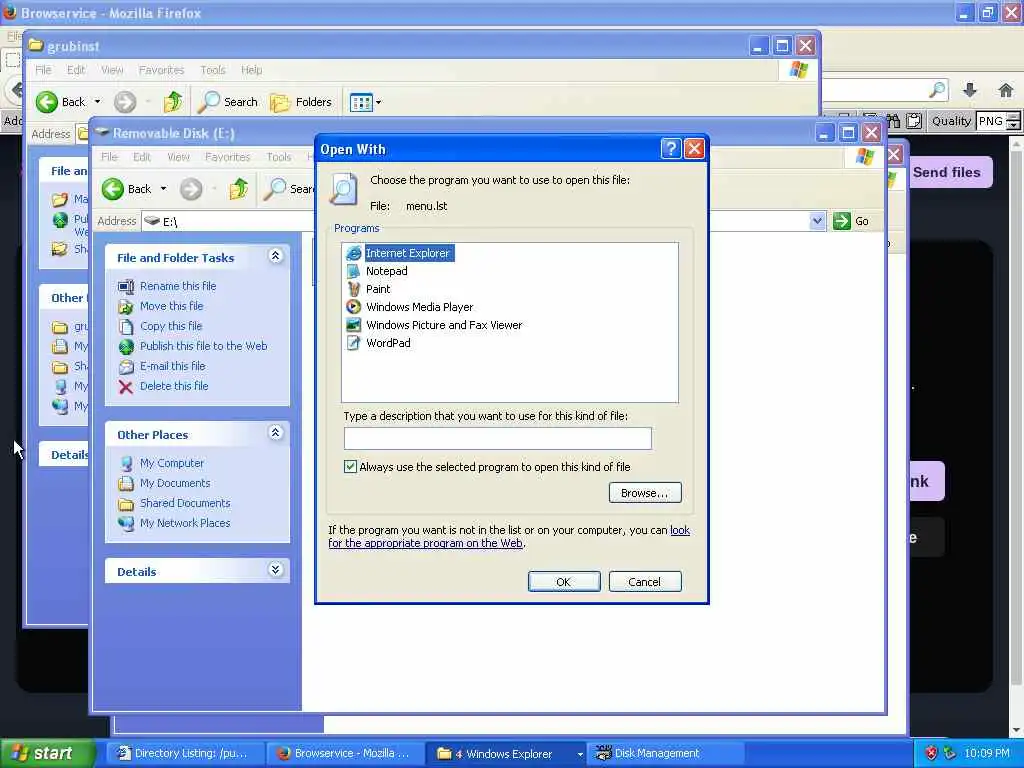Screen dimensions: 1024x768
Task: Open View menu in Removable Disk window
Action: click(x=178, y=157)
